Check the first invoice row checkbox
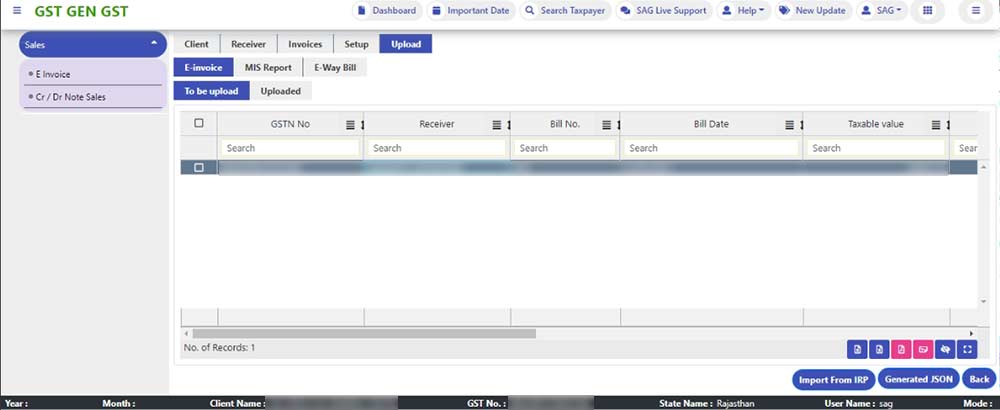 click(198, 168)
